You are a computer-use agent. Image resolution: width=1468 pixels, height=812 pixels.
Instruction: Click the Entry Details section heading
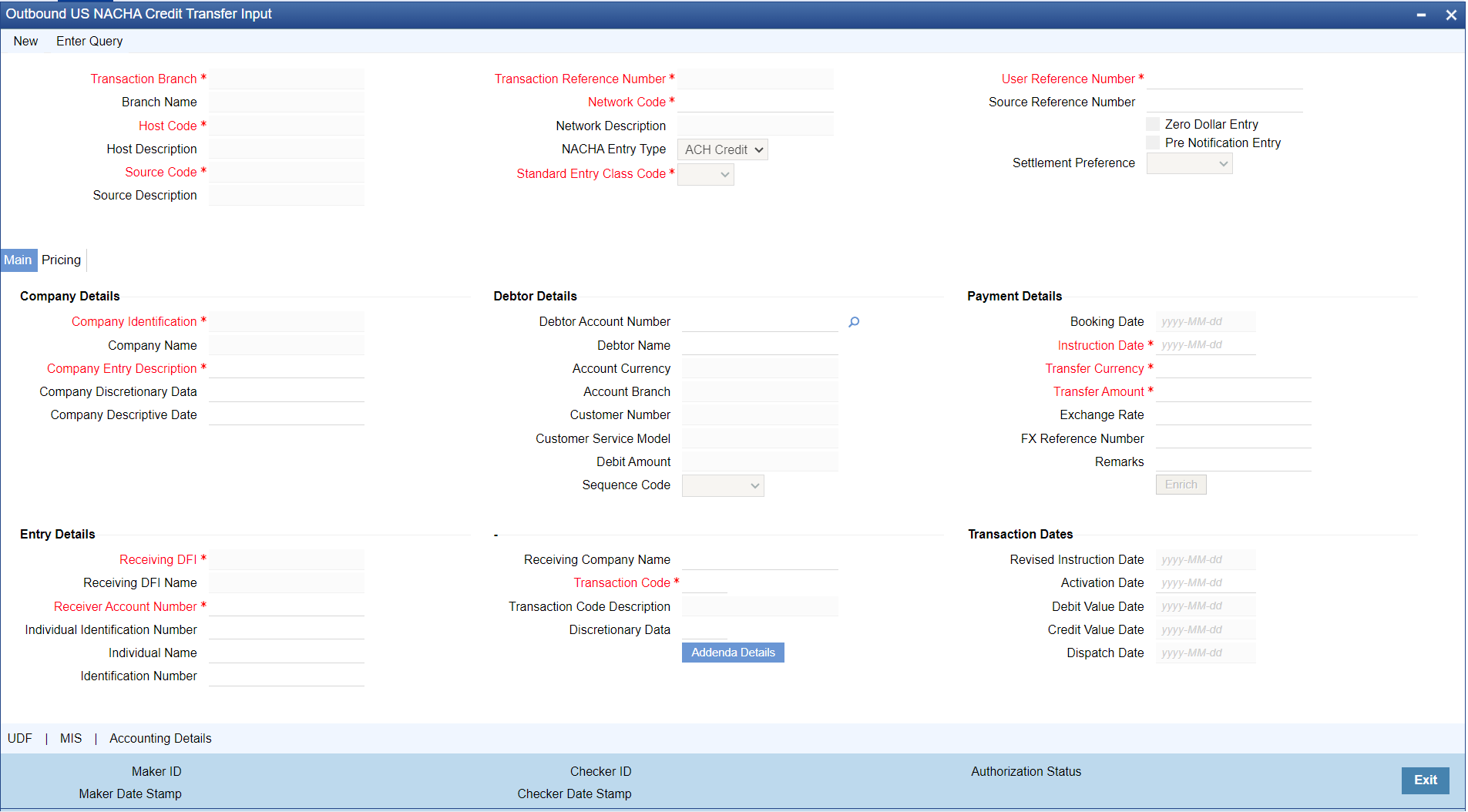58,535
